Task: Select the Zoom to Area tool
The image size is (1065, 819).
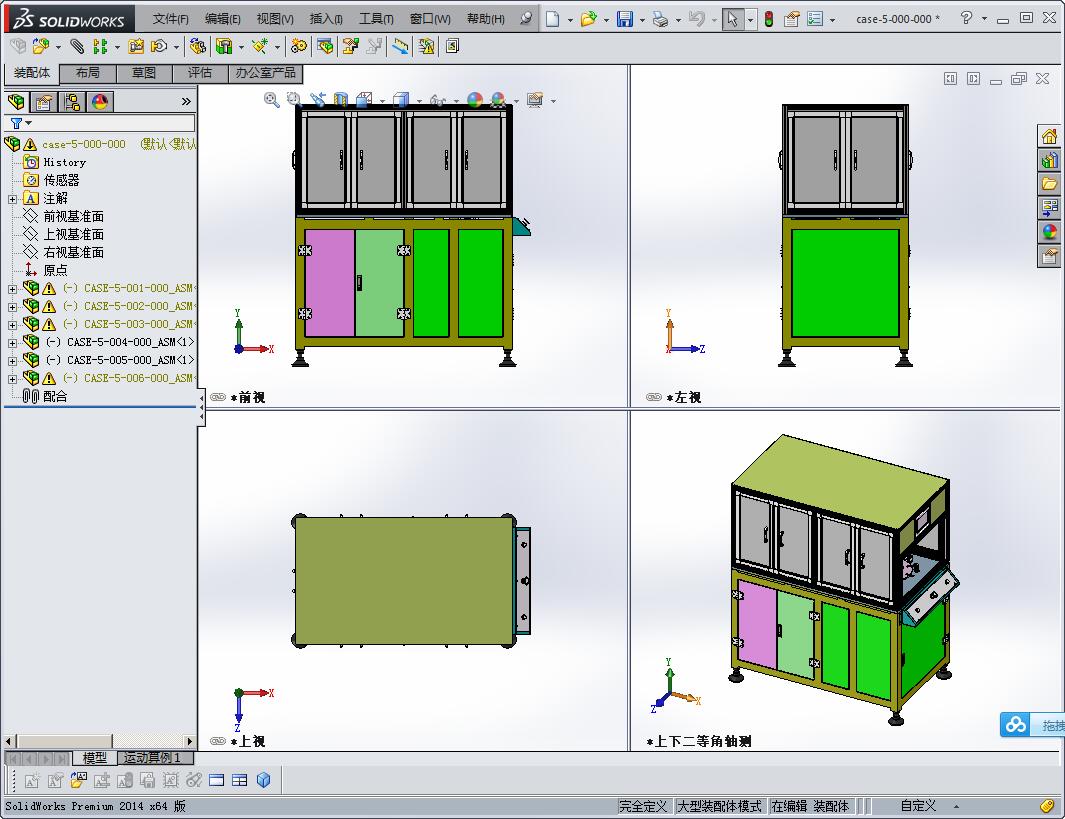Action: pyautogui.click(x=294, y=100)
